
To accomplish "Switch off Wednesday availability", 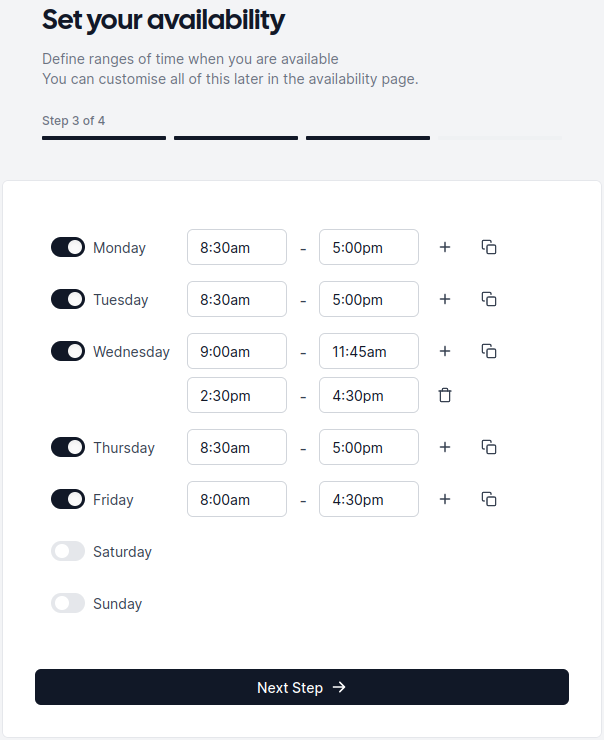I will click(68, 351).
